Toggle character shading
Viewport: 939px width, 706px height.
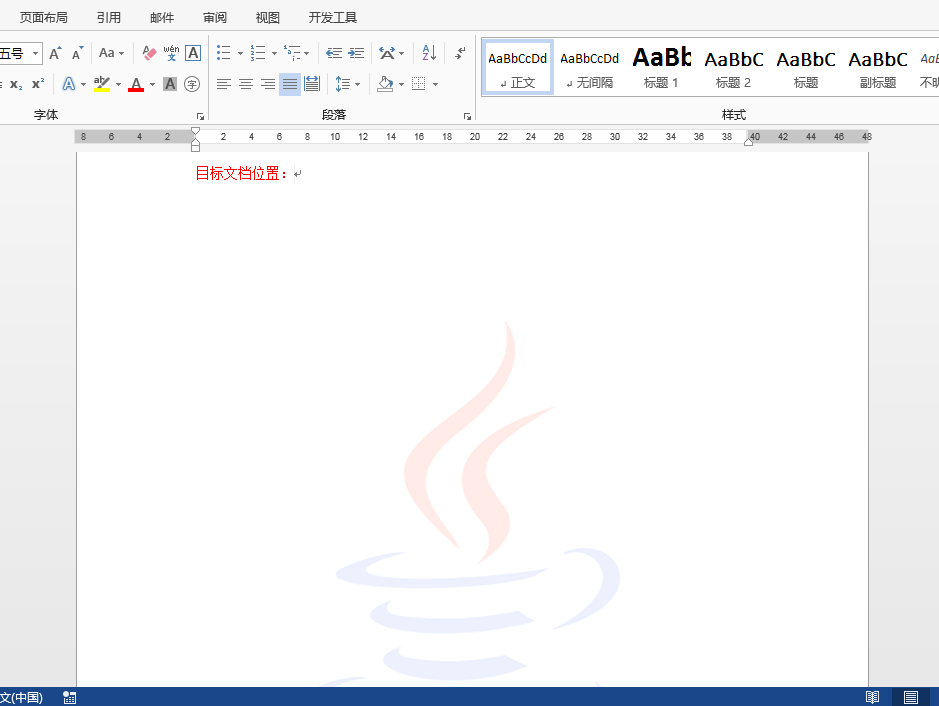170,84
